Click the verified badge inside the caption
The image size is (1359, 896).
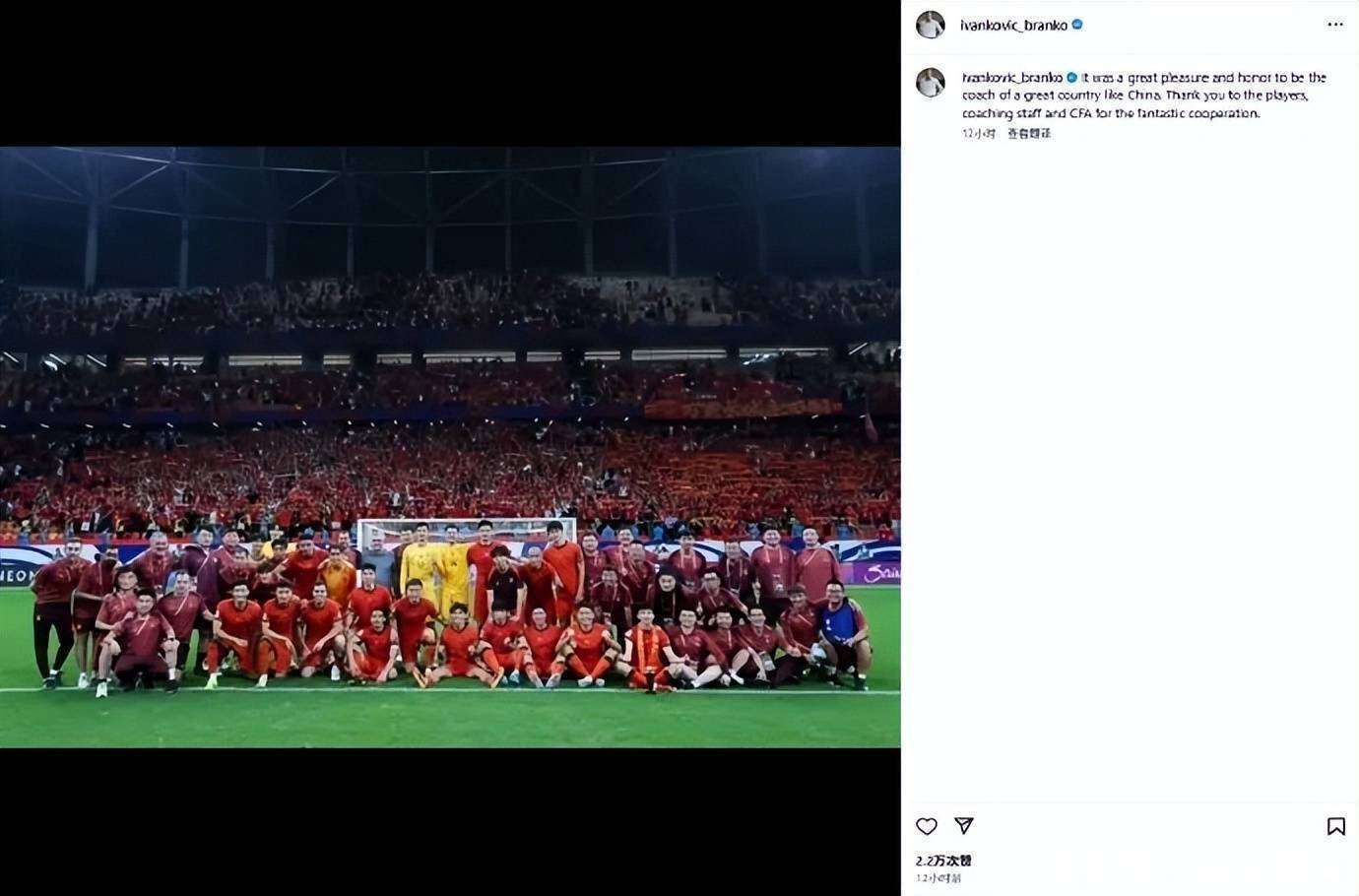[1071, 77]
